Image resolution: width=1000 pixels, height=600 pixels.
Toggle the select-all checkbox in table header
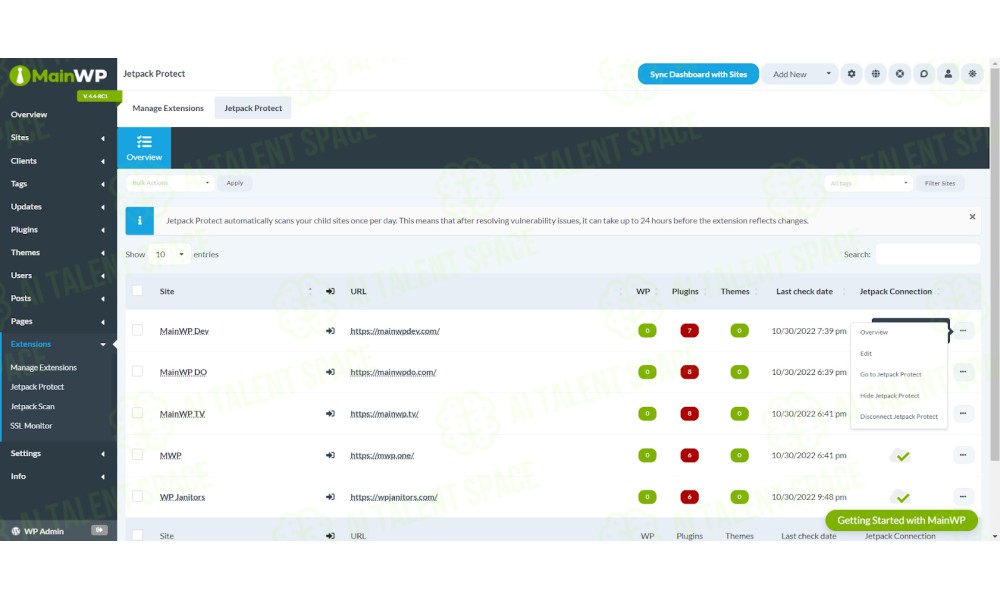137,291
